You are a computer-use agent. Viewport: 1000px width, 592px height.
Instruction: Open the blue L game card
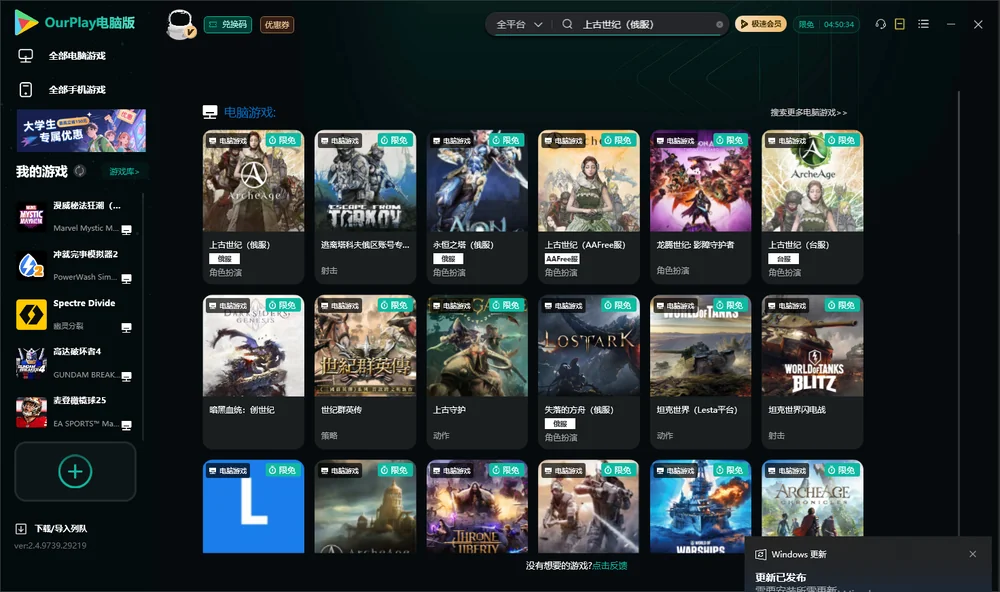tap(253, 507)
